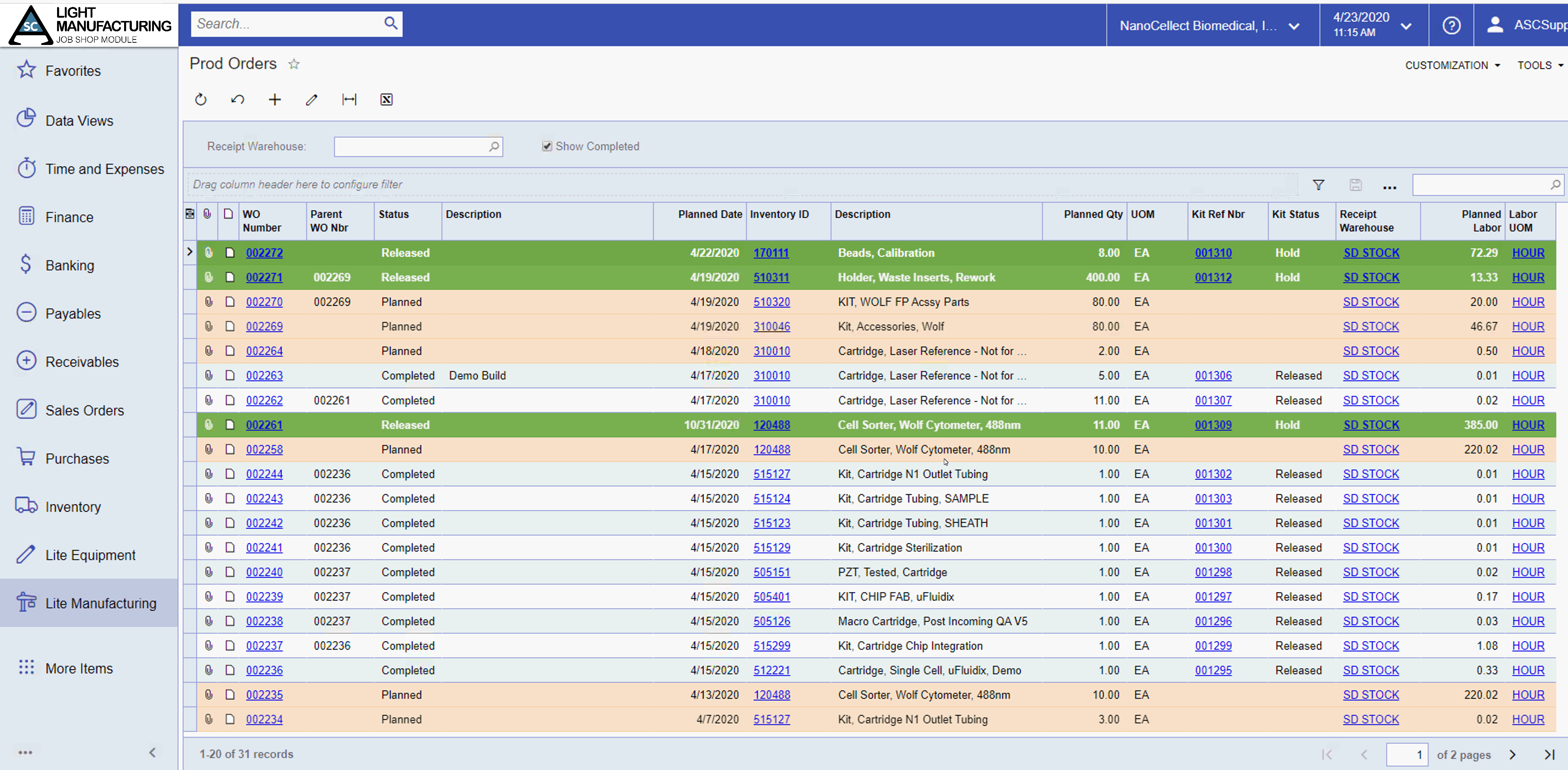Image resolution: width=1568 pixels, height=770 pixels.
Task: Open work order 002236 link
Action: click(x=264, y=670)
